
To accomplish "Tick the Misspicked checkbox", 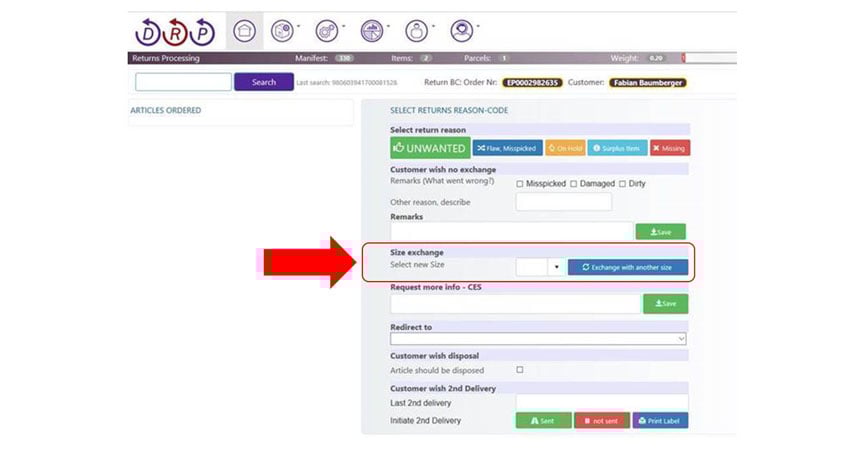I will (x=520, y=184).
